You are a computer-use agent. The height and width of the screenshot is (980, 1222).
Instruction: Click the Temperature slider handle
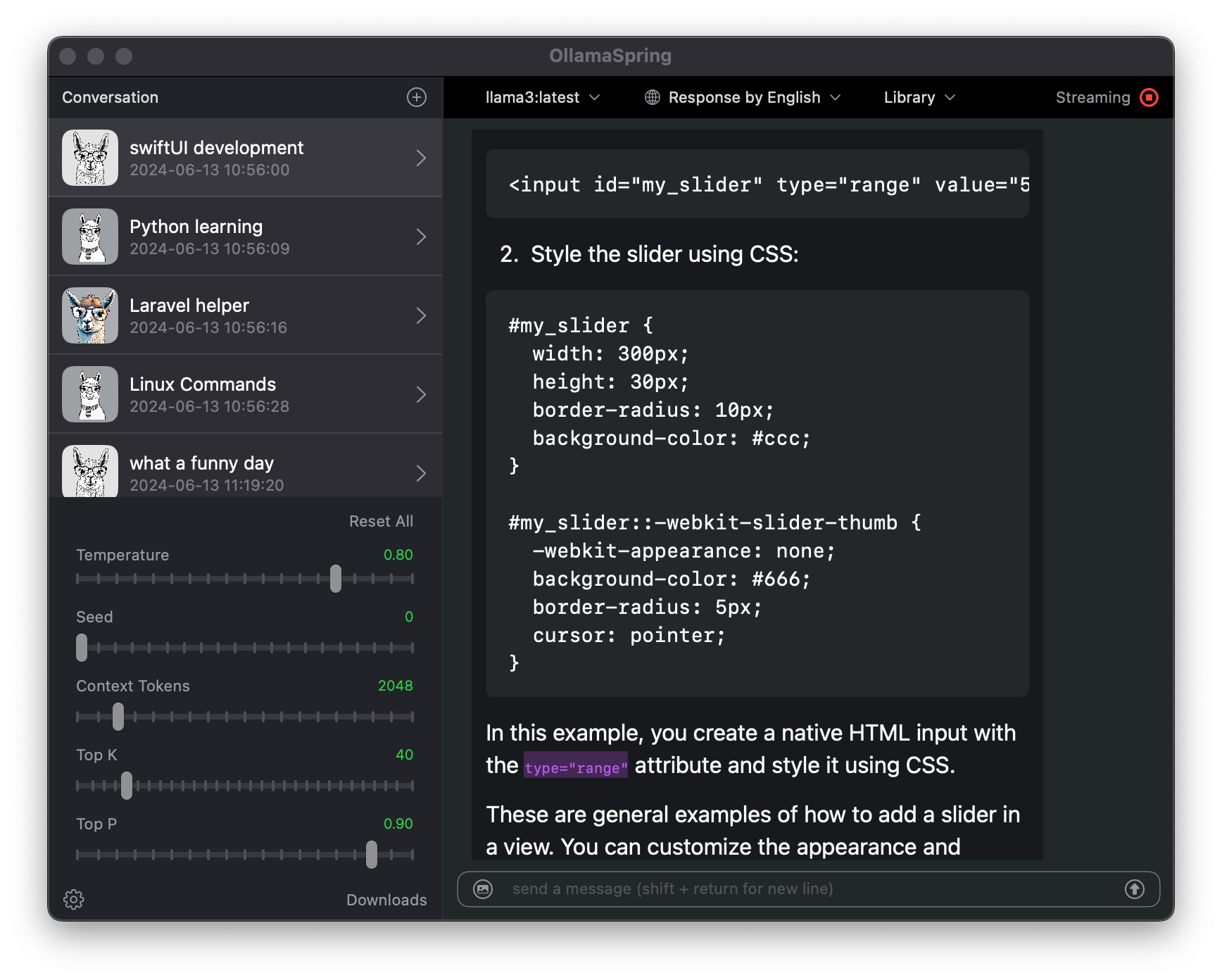tap(336, 579)
